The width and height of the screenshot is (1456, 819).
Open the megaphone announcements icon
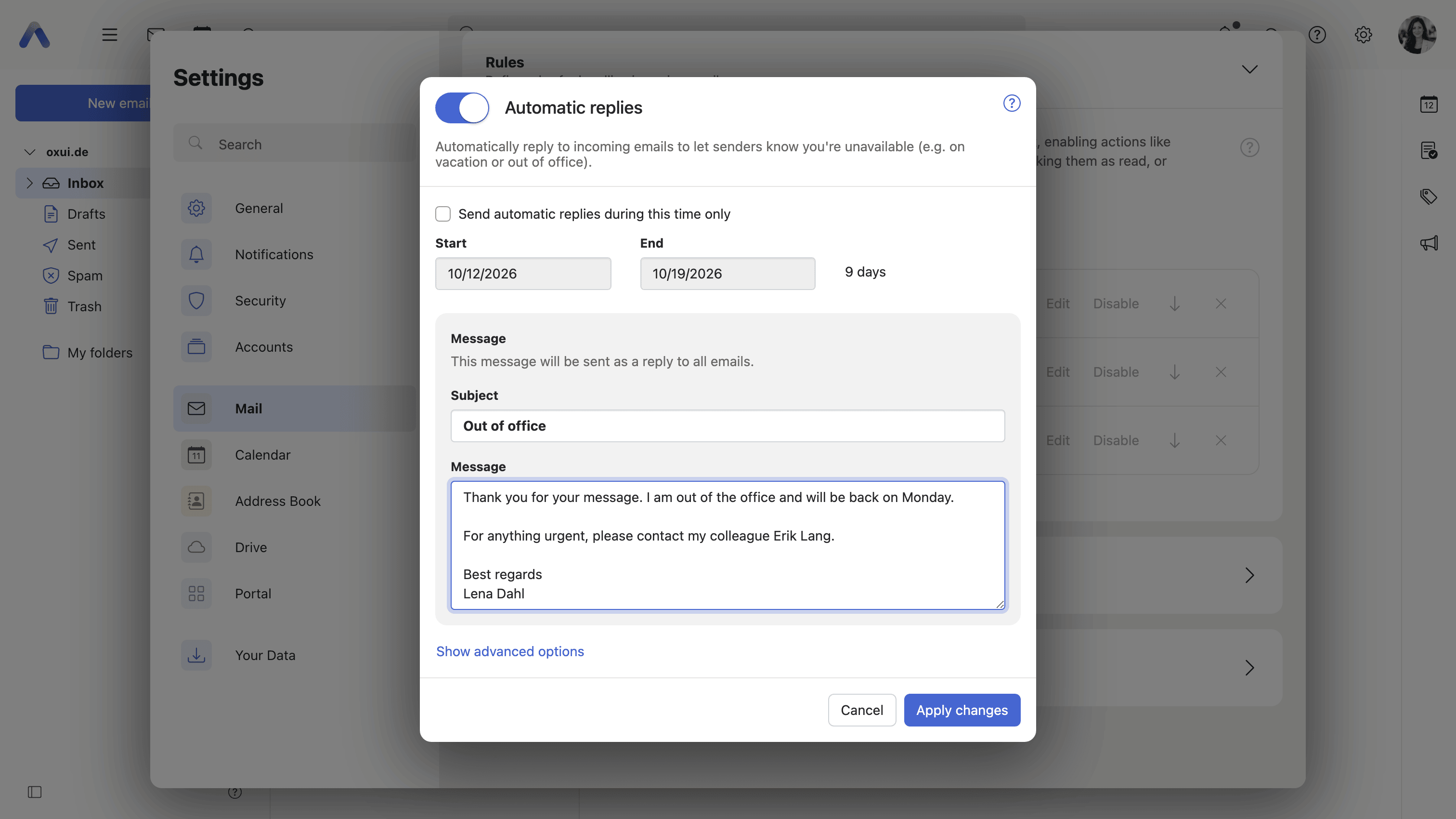coord(1428,243)
